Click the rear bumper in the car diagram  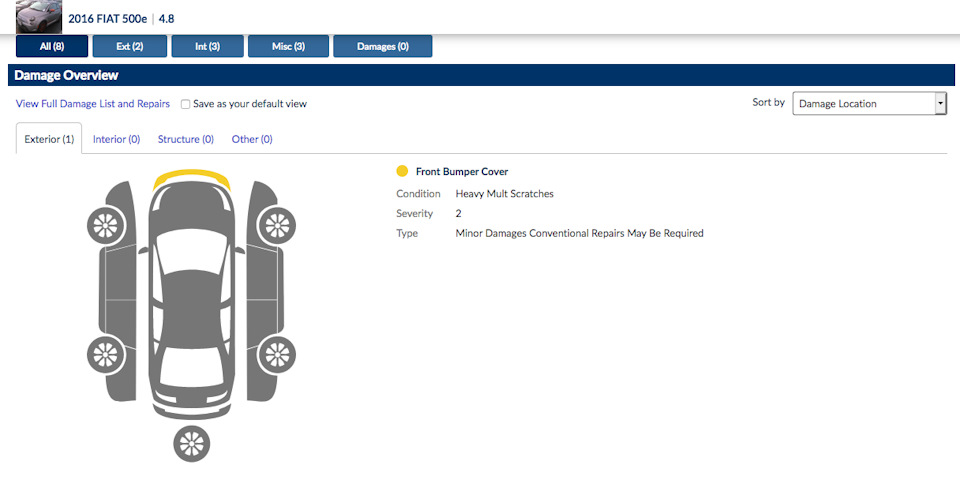pos(192,411)
